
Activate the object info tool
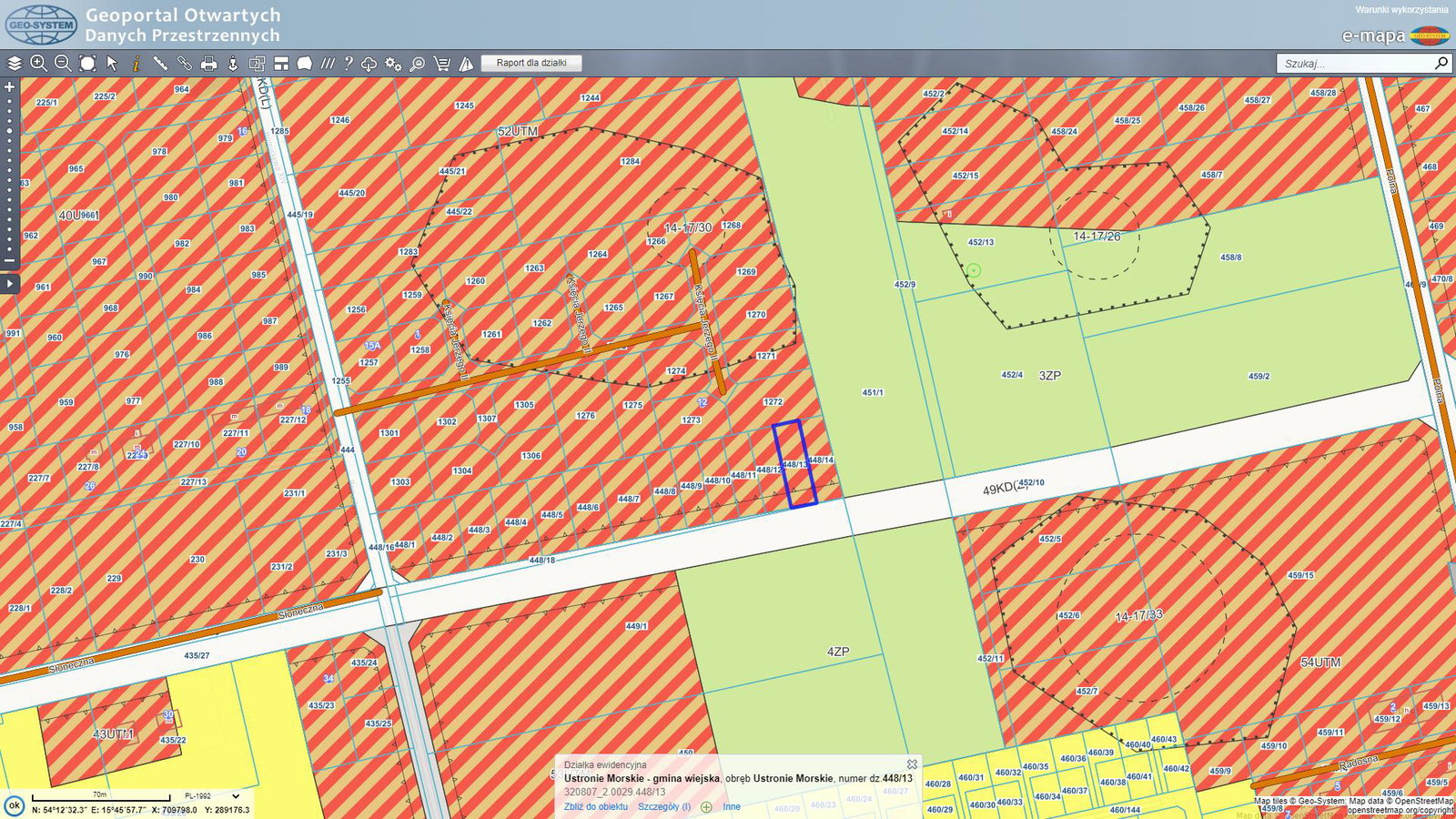click(136, 64)
